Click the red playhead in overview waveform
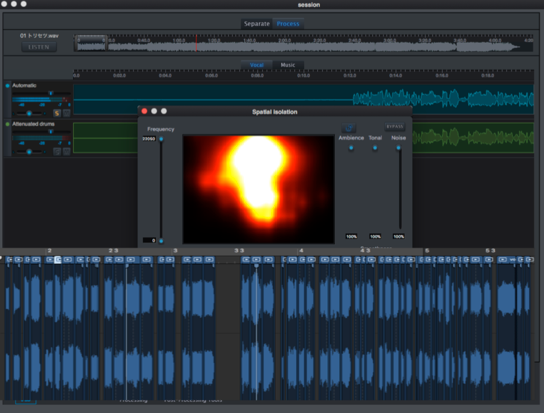This screenshot has width=544, height=413. point(196,43)
